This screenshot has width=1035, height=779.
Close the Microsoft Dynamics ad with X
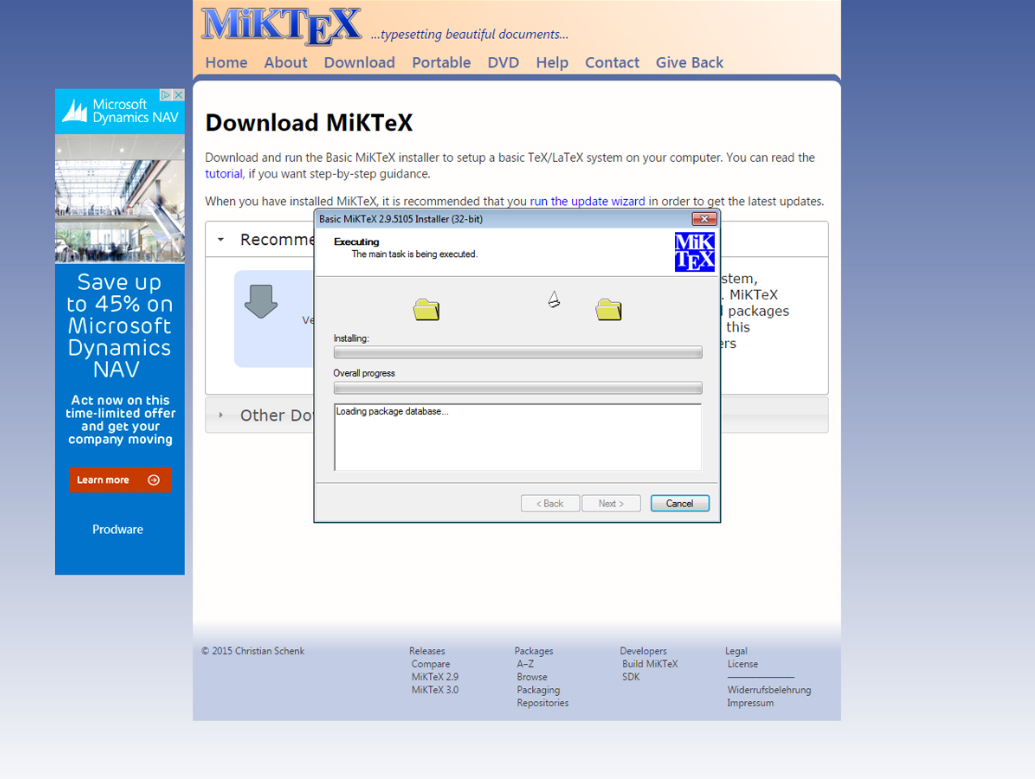coord(179,95)
